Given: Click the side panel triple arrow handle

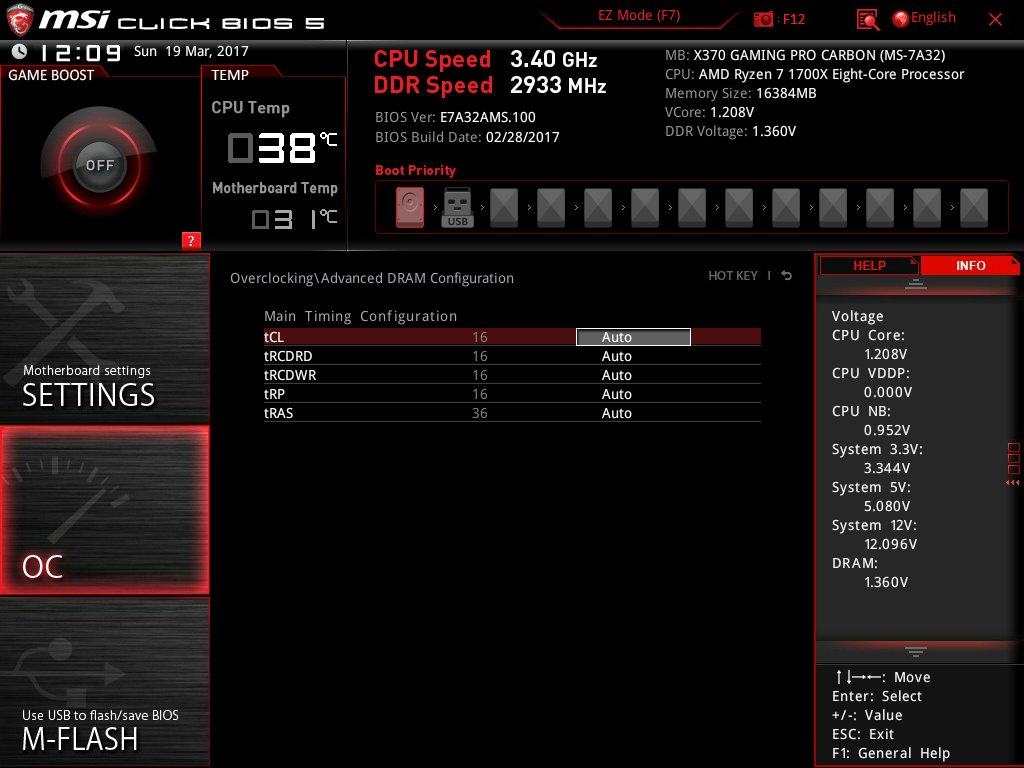Looking at the screenshot, I should point(1012,483).
